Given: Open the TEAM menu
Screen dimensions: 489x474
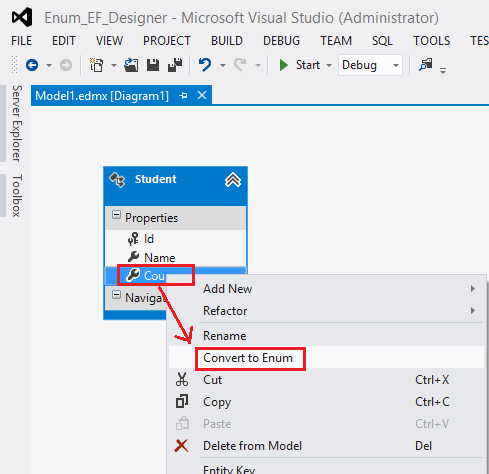Looking at the screenshot, I should pos(336,41).
